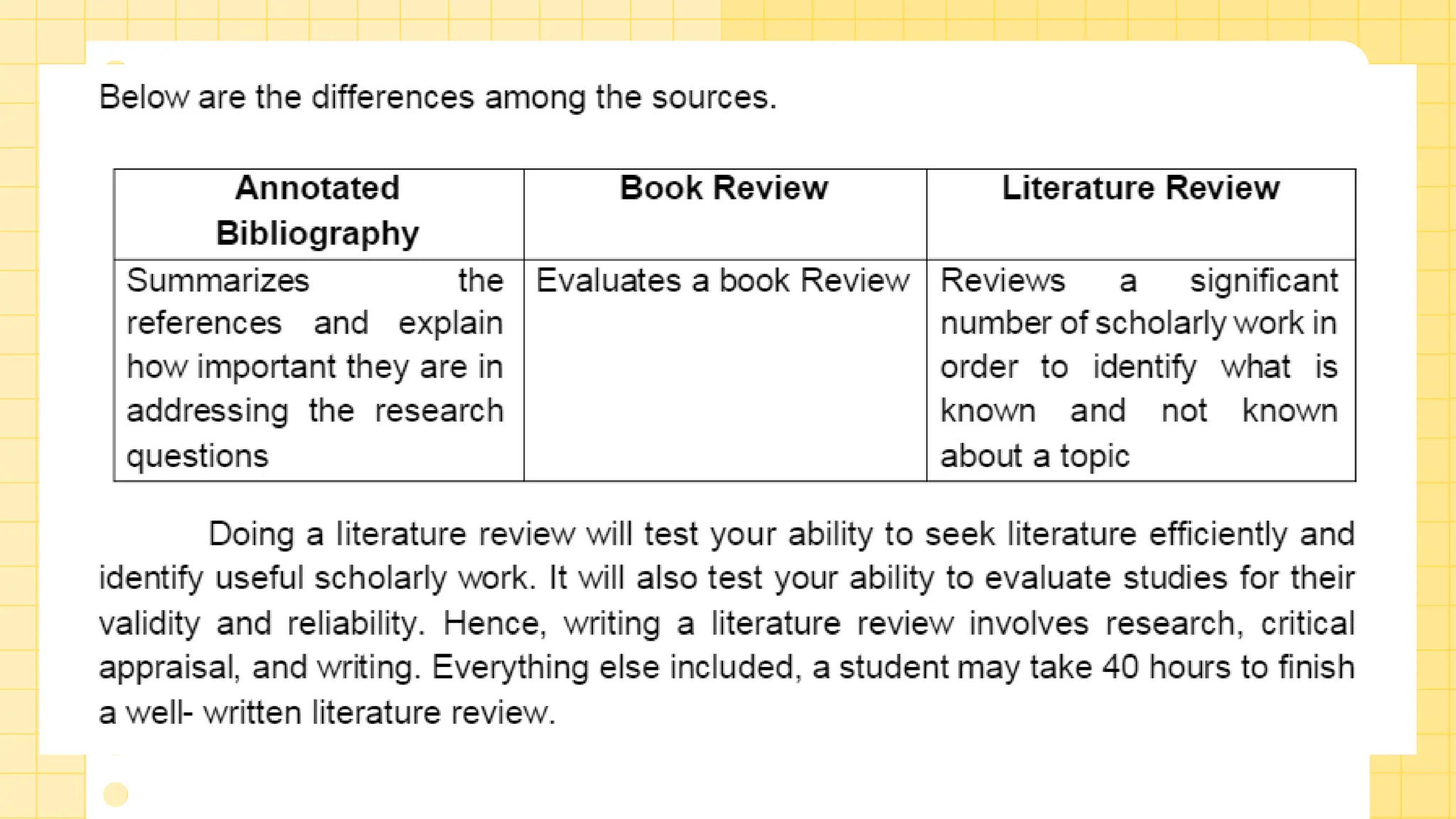Click 'about a topic' in the third column
Viewport: 1456px width, 819px height.
tap(1035, 456)
